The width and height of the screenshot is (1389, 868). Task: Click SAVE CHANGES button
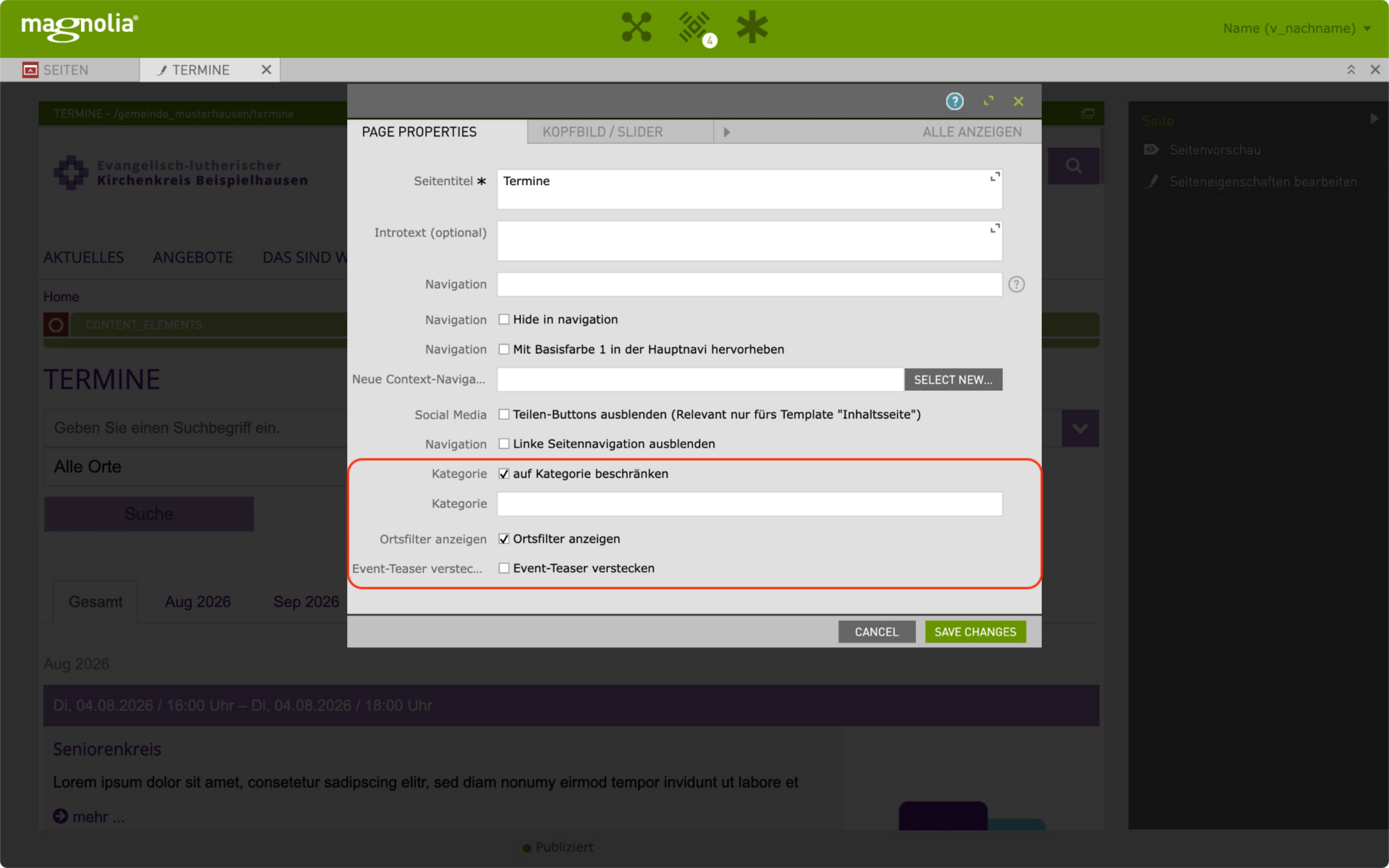coord(975,631)
